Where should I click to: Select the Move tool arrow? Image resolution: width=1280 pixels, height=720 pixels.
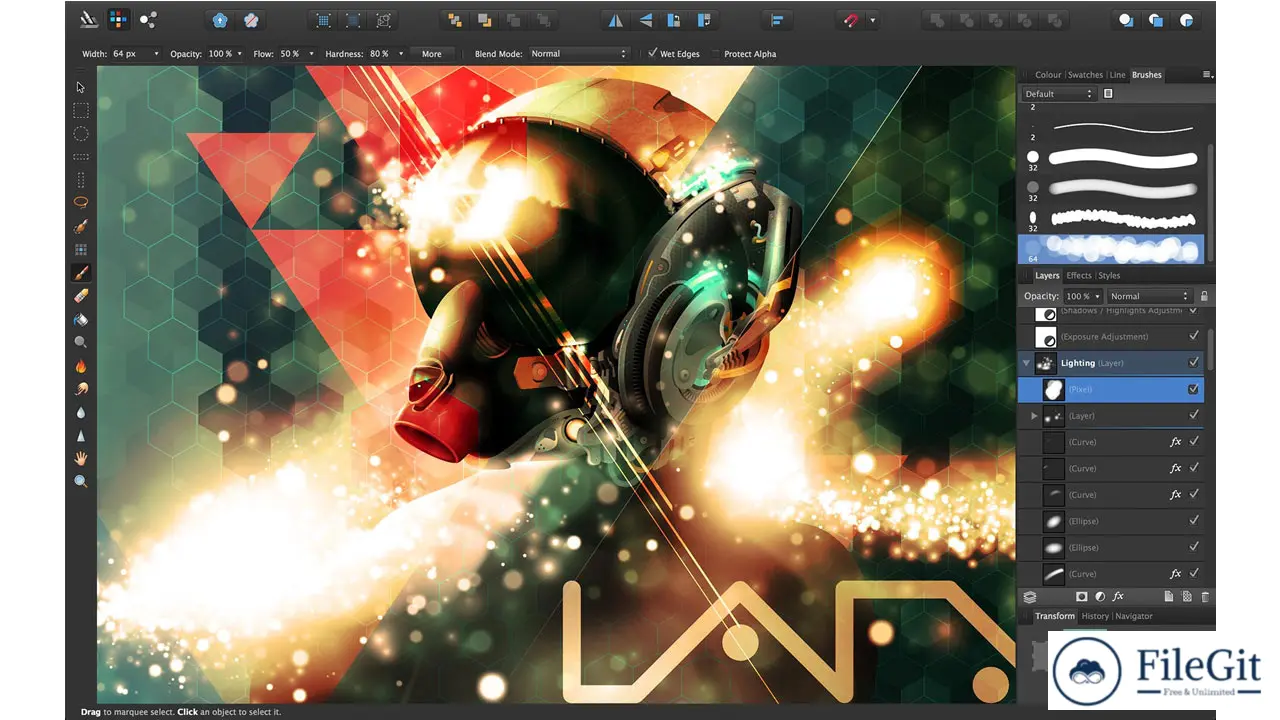click(x=81, y=87)
